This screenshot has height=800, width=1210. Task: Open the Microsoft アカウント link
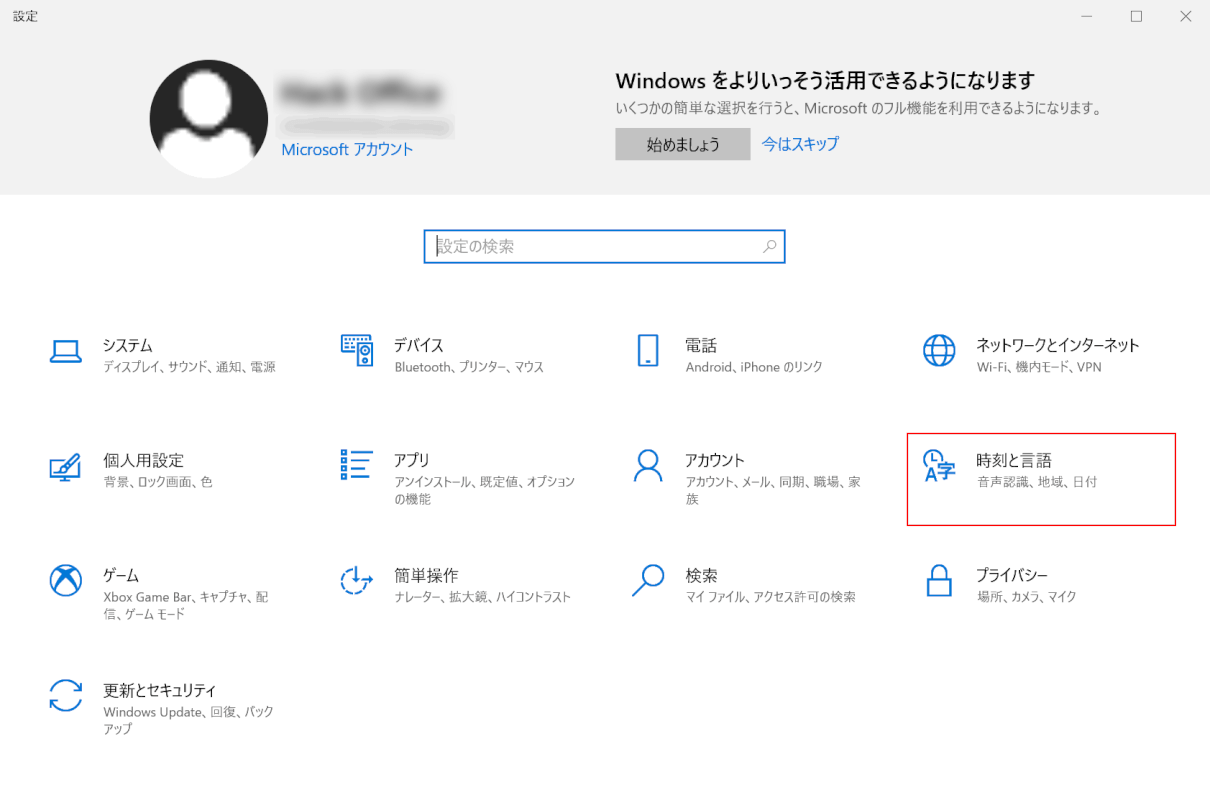347,149
